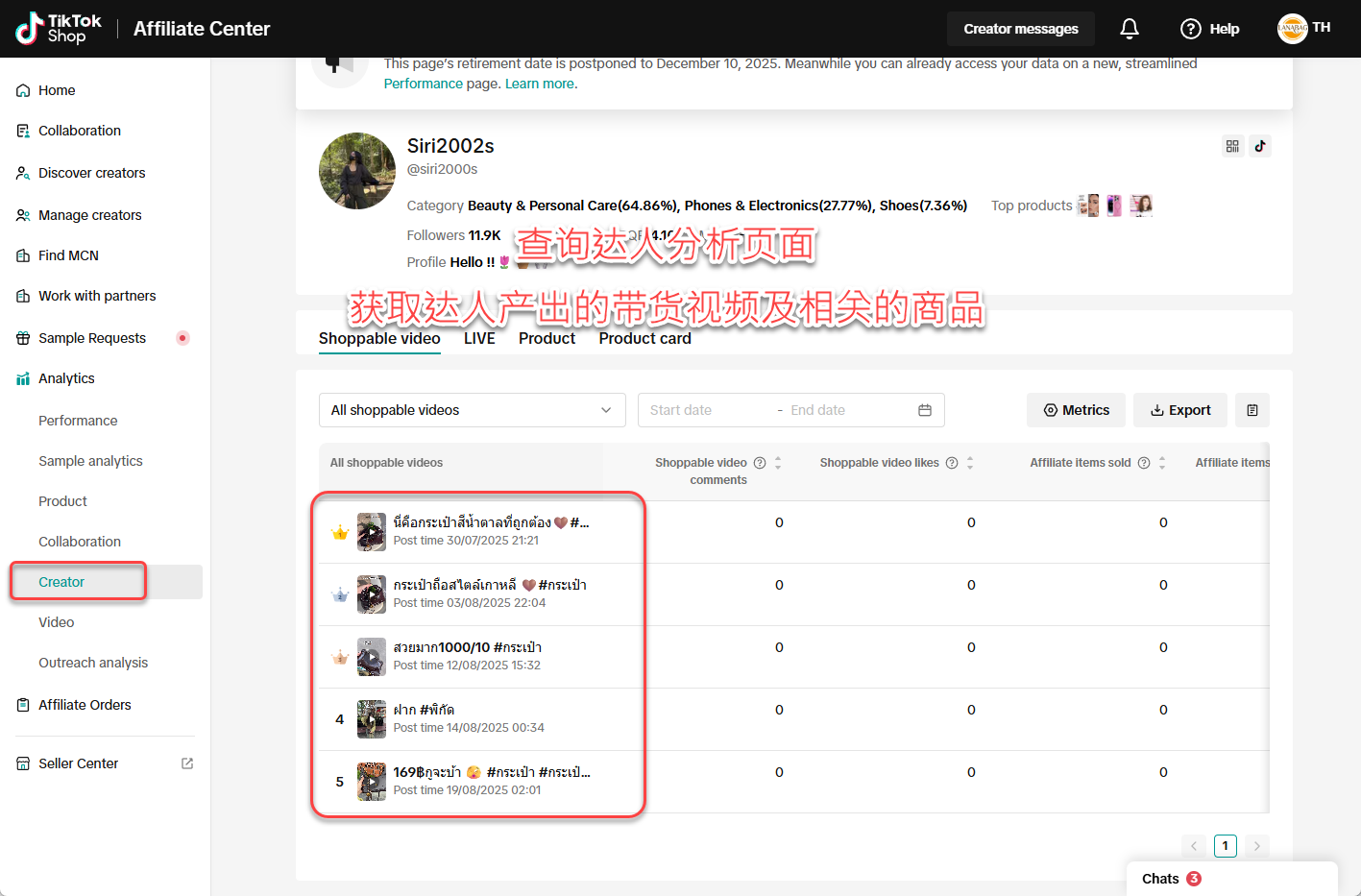Screen dimensions: 1361x896
Task: Open the QR code icon on profile
Action: [1232, 146]
